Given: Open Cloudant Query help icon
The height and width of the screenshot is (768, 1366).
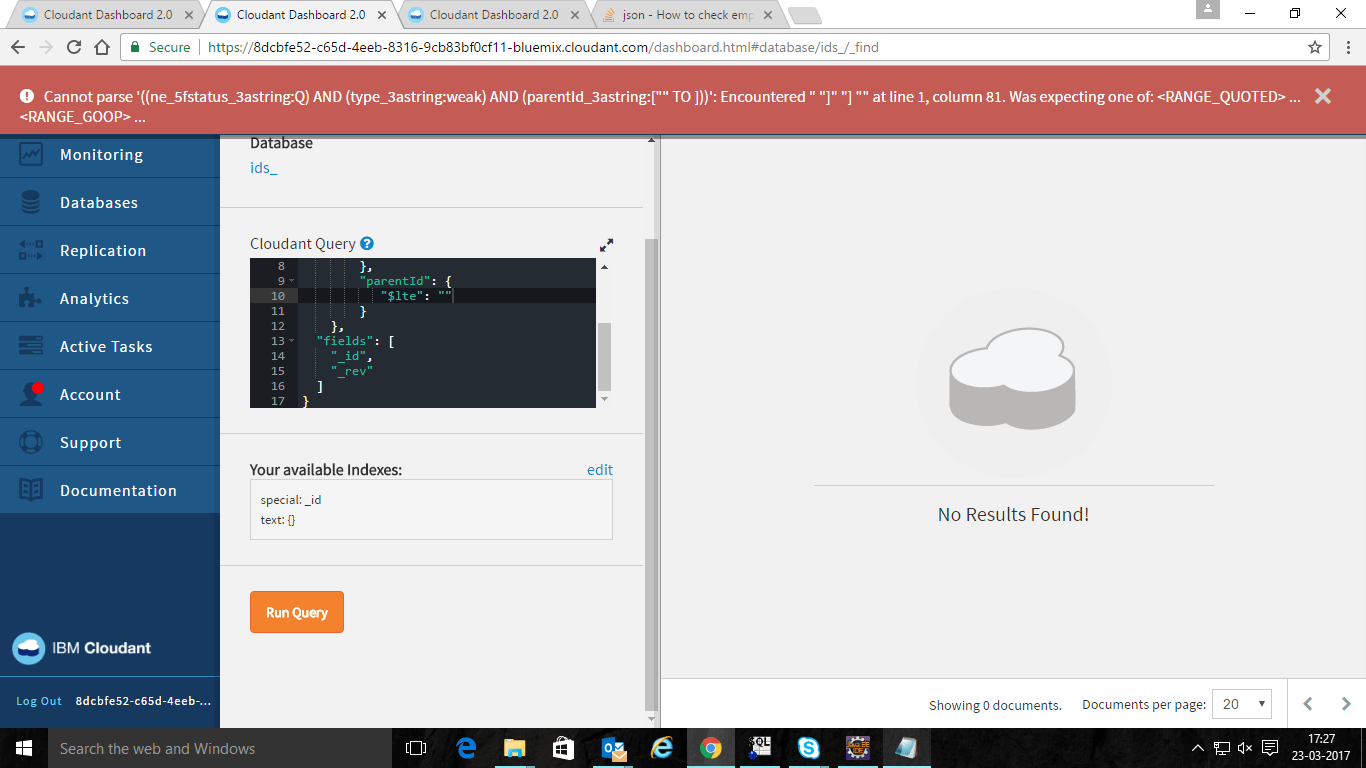Looking at the screenshot, I should coord(367,243).
